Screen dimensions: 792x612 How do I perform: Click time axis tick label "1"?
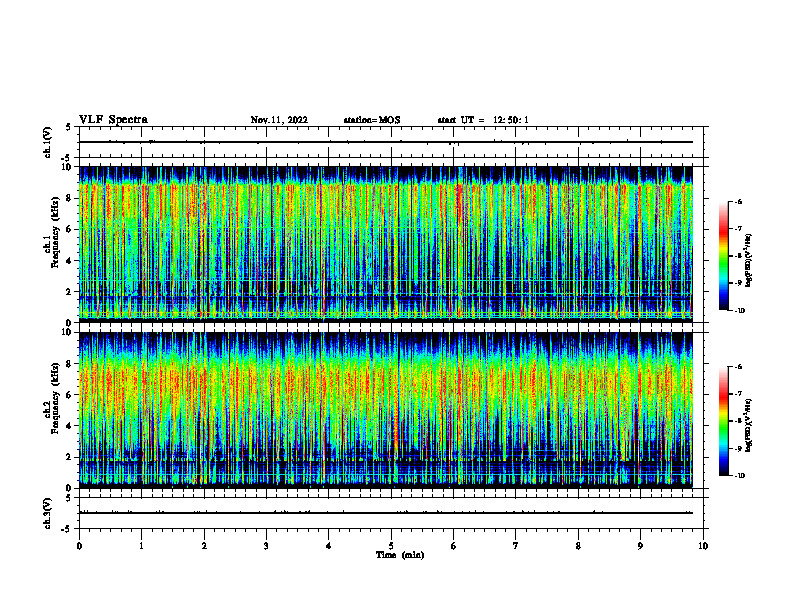142,546
